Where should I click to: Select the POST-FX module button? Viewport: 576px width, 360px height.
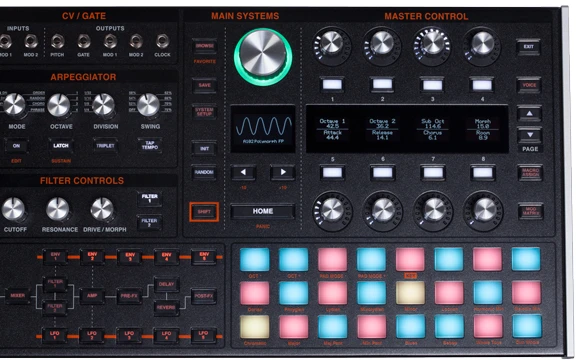[x=204, y=296]
